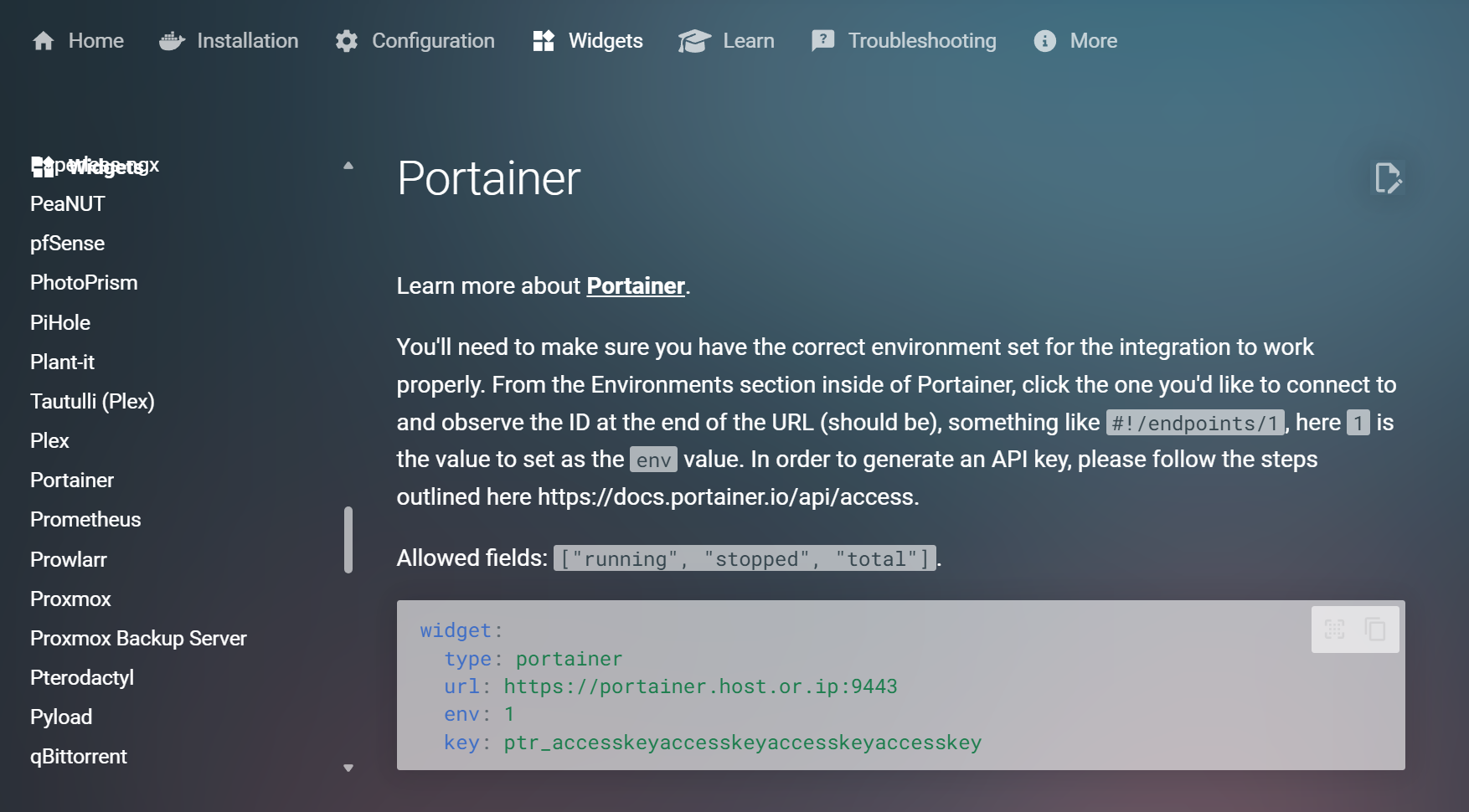
Task: Open Tautulli (Plex) widget docs
Action: click(92, 402)
